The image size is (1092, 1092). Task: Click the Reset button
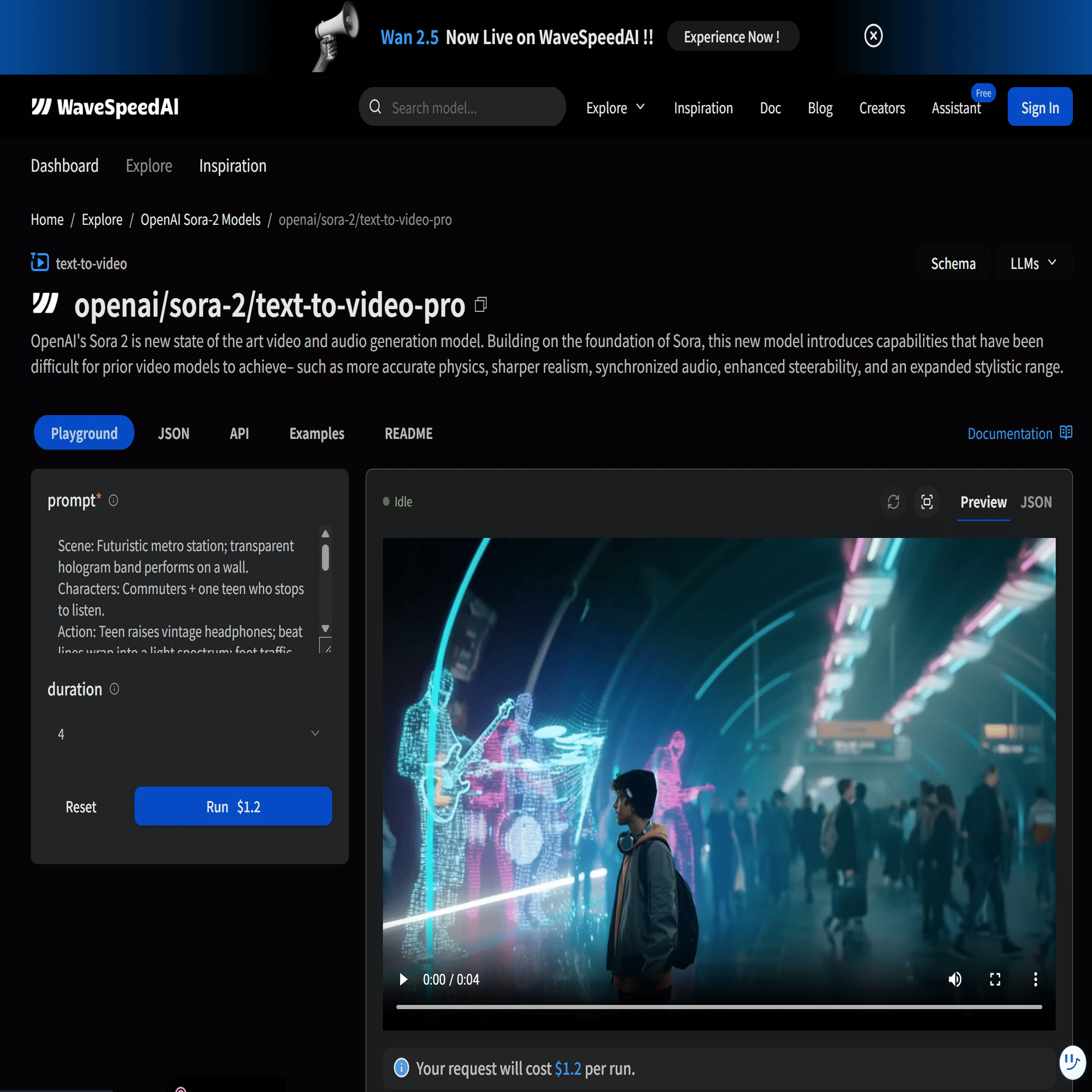coord(81,806)
